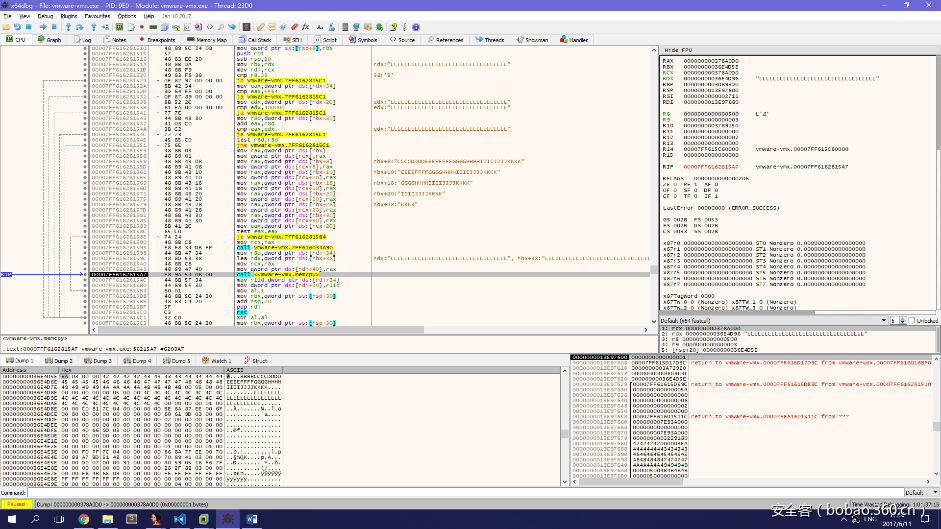This screenshot has height=529, width=941.
Task: Open the Plugins menu
Action: pos(69,16)
